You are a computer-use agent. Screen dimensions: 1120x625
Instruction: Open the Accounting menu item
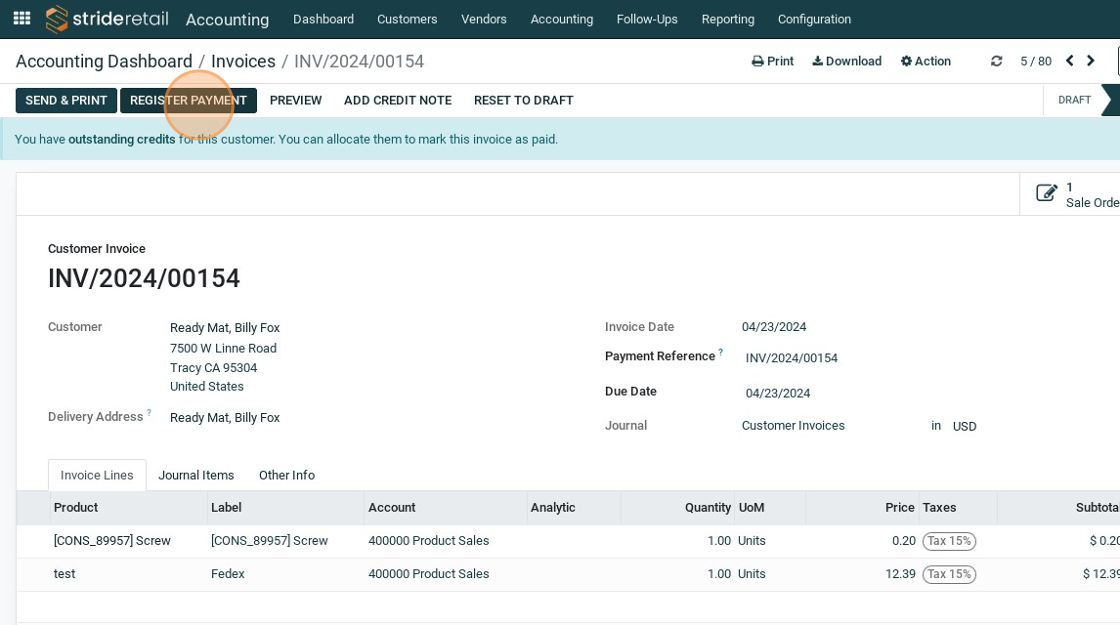pos(561,19)
